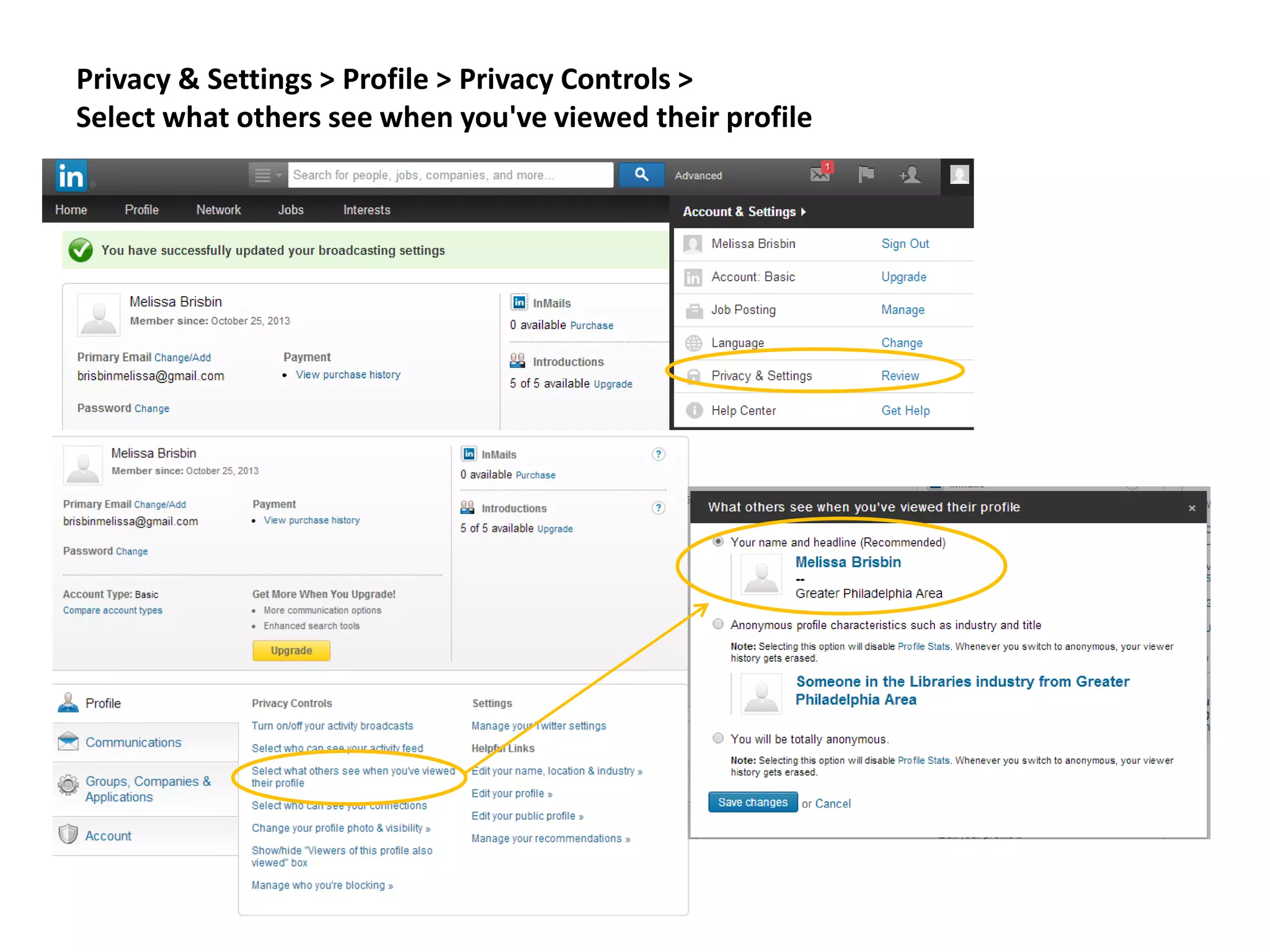The width and height of the screenshot is (1270, 952).
Task: Open the search category menu icon
Action: coord(268,175)
